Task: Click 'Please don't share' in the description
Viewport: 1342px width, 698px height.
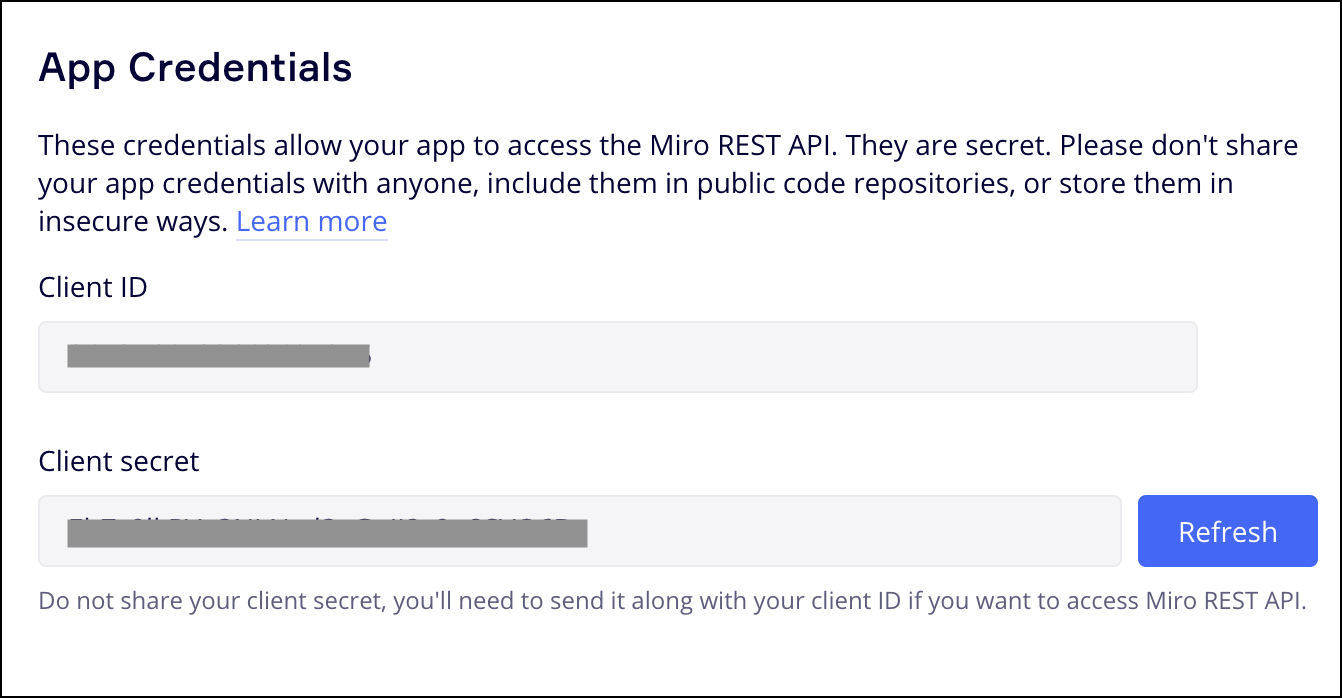Action: click(1178, 146)
